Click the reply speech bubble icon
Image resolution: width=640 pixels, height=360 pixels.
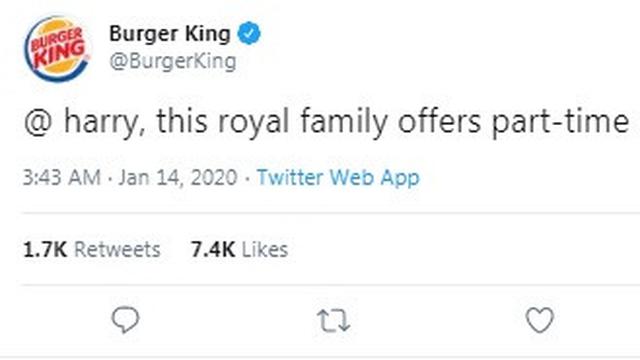tap(126, 320)
